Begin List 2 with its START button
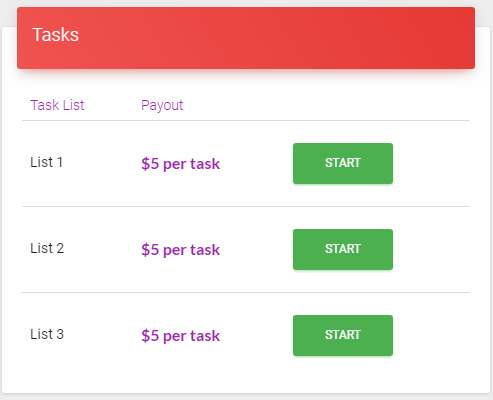 (343, 249)
